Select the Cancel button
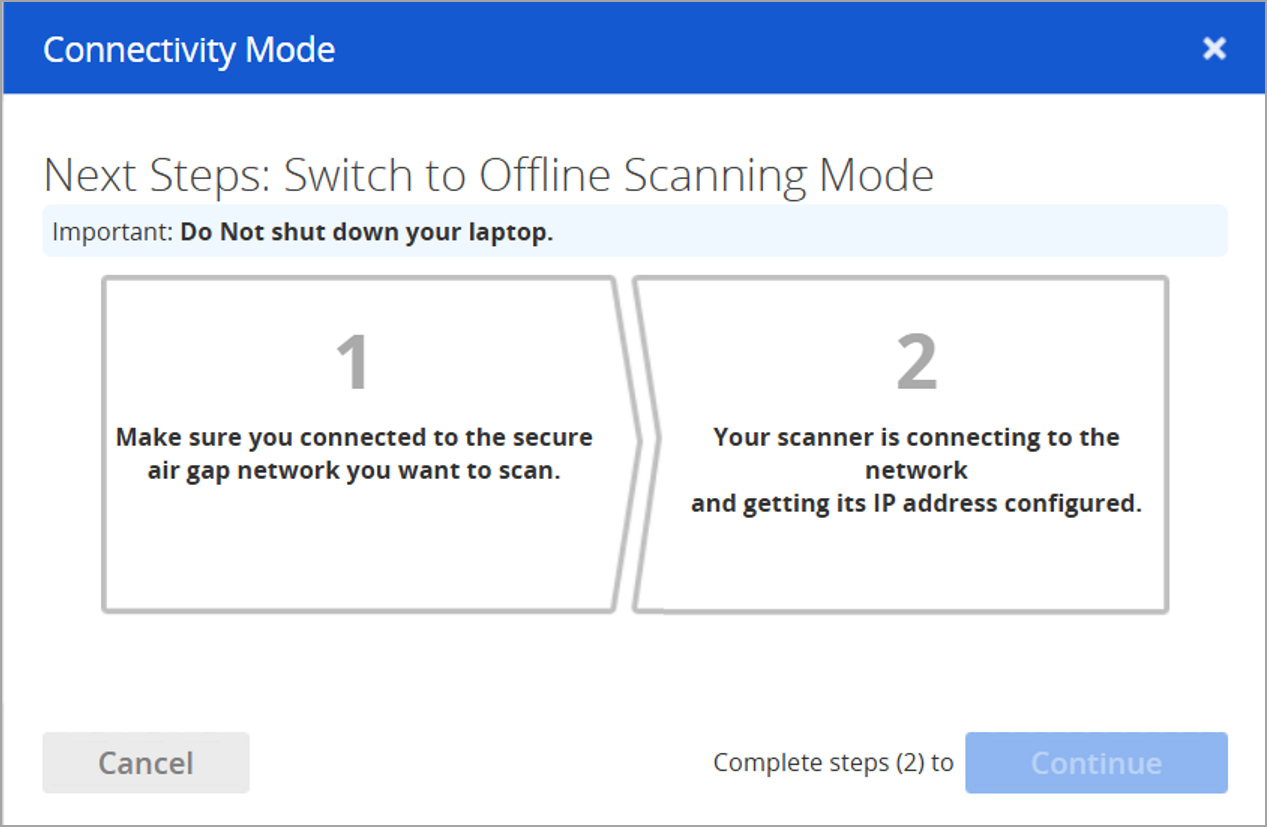This screenshot has width=1267, height=827. pos(145,762)
